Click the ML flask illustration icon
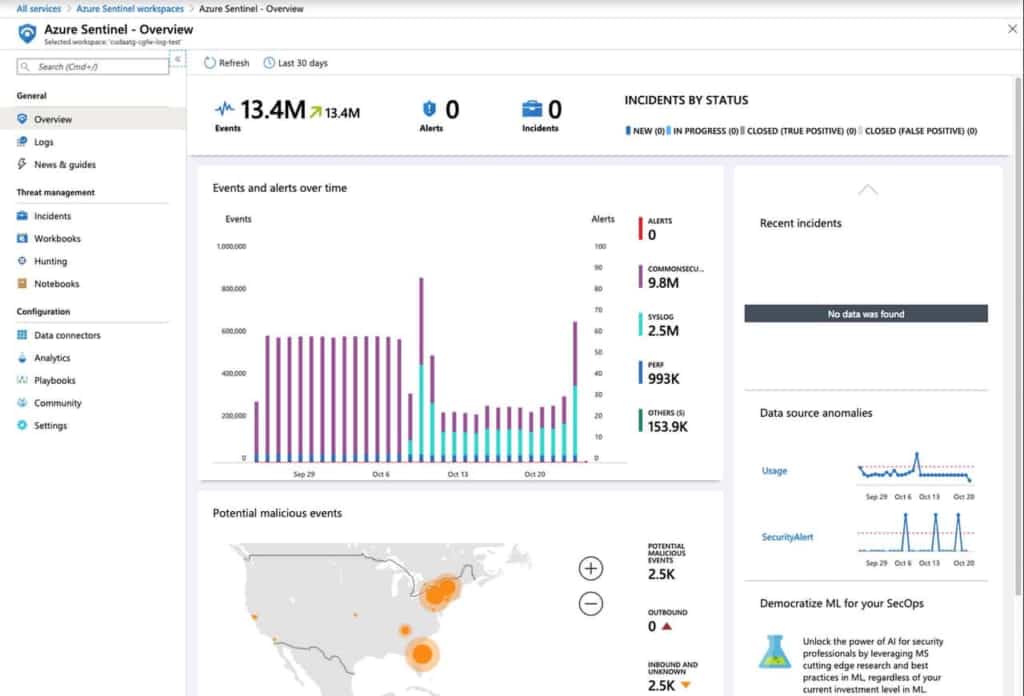The height and width of the screenshot is (696, 1024). 775,652
